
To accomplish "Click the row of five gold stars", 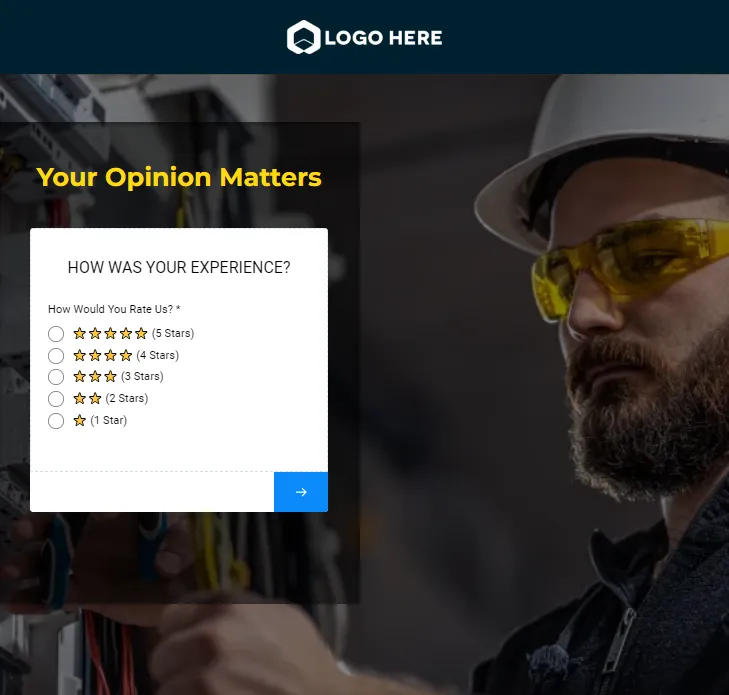I will point(110,333).
